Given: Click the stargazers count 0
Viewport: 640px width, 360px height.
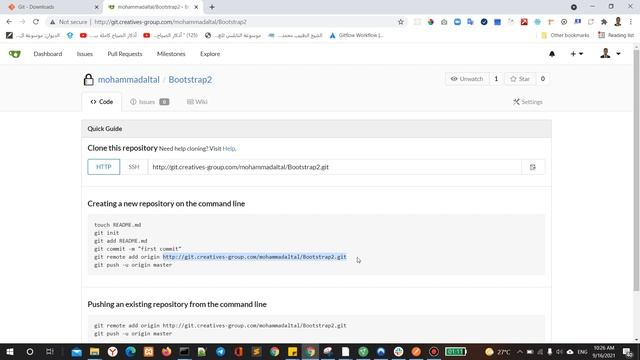Looking at the screenshot, I should tap(542, 79).
